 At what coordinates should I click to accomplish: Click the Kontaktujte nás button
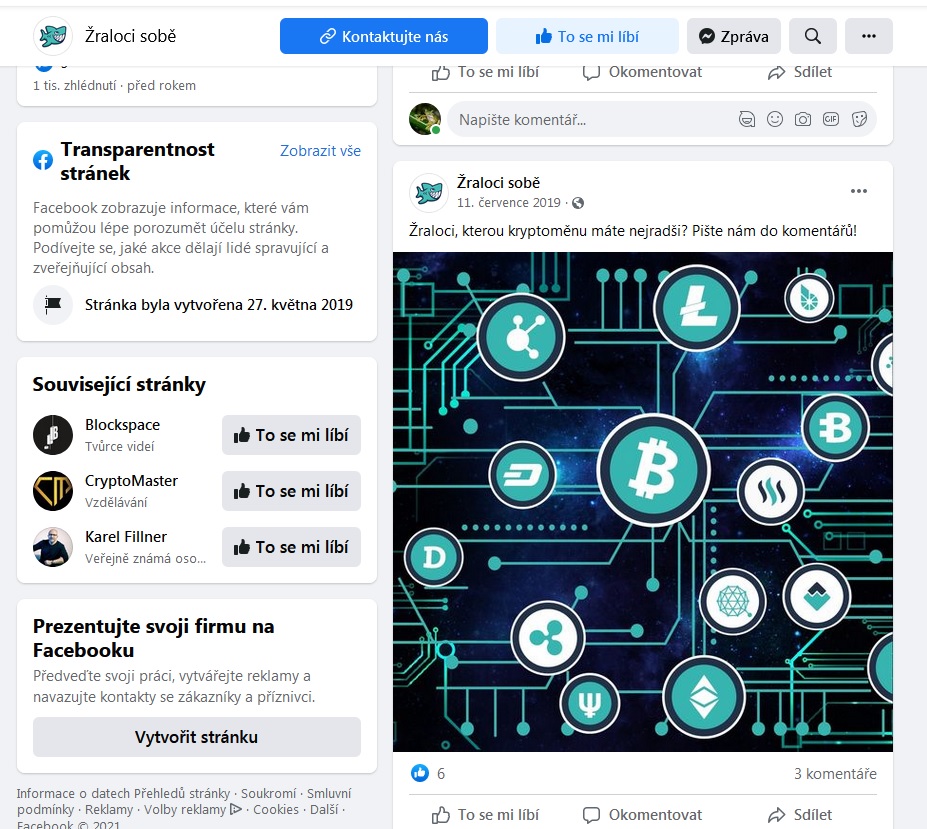384,36
